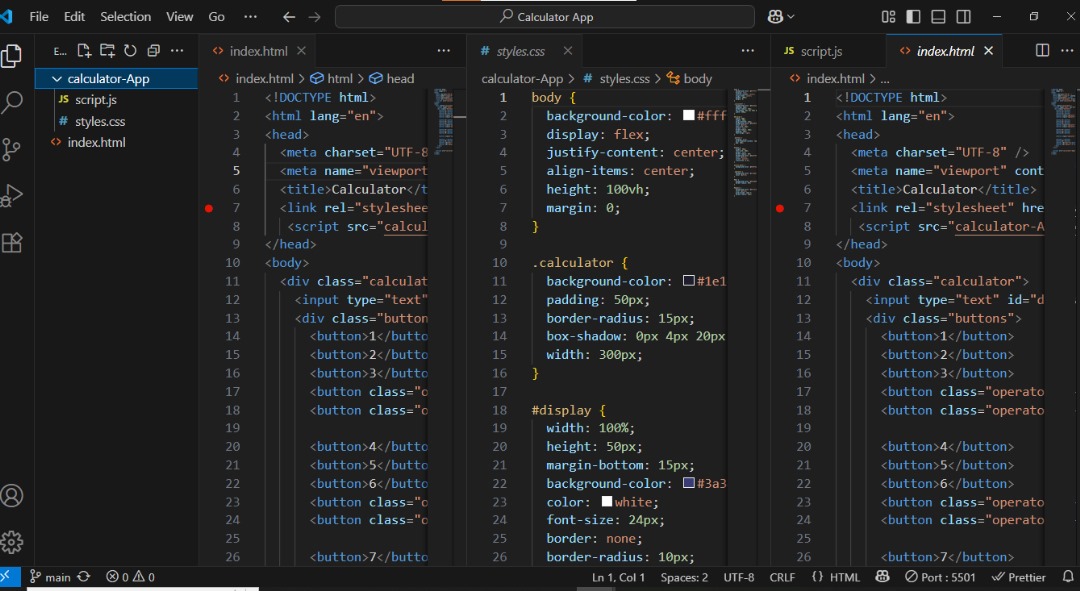Screen dimensions: 1080x591
Task: Open the #display background color swatch
Action: [x=688, y=483]
